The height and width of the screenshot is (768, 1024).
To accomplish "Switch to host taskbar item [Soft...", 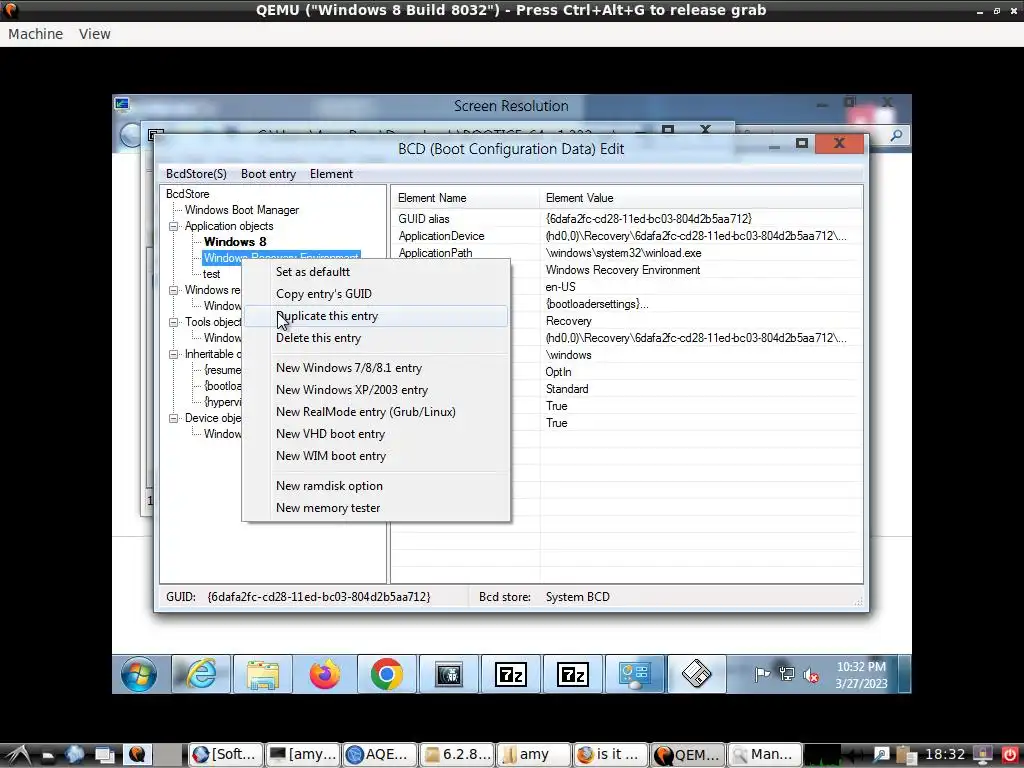I will tap(226, 755).
